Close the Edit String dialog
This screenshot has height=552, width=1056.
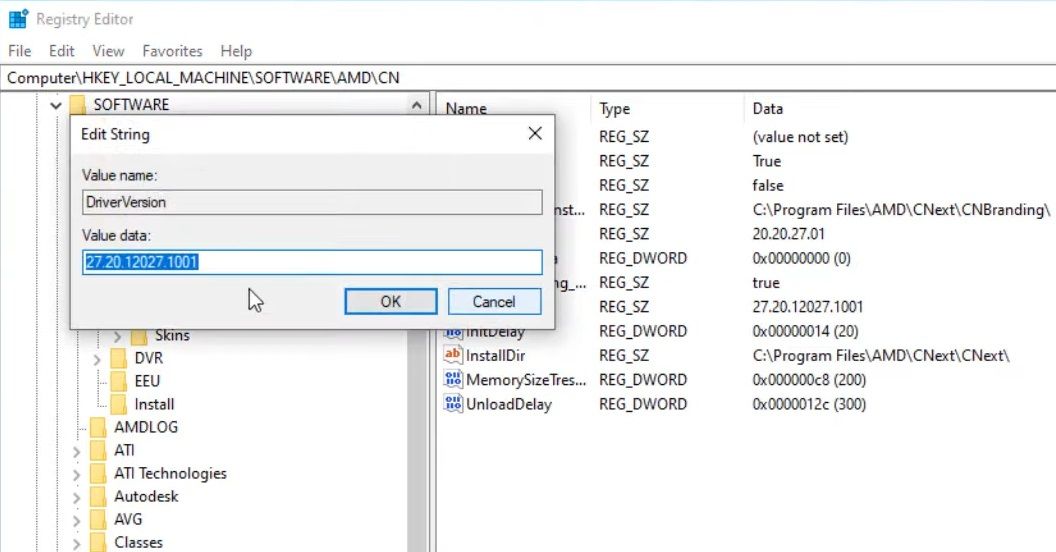click(535, 134)
